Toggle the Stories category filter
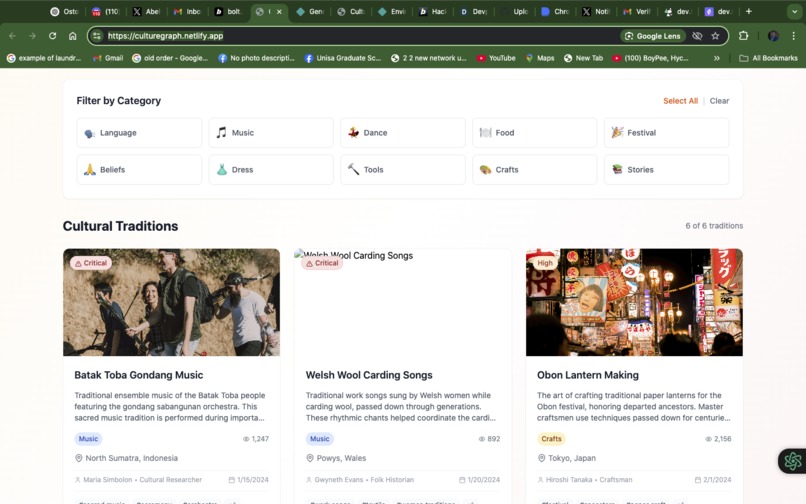The height and width of the screenshot is (504, 806). pos(666,170)
